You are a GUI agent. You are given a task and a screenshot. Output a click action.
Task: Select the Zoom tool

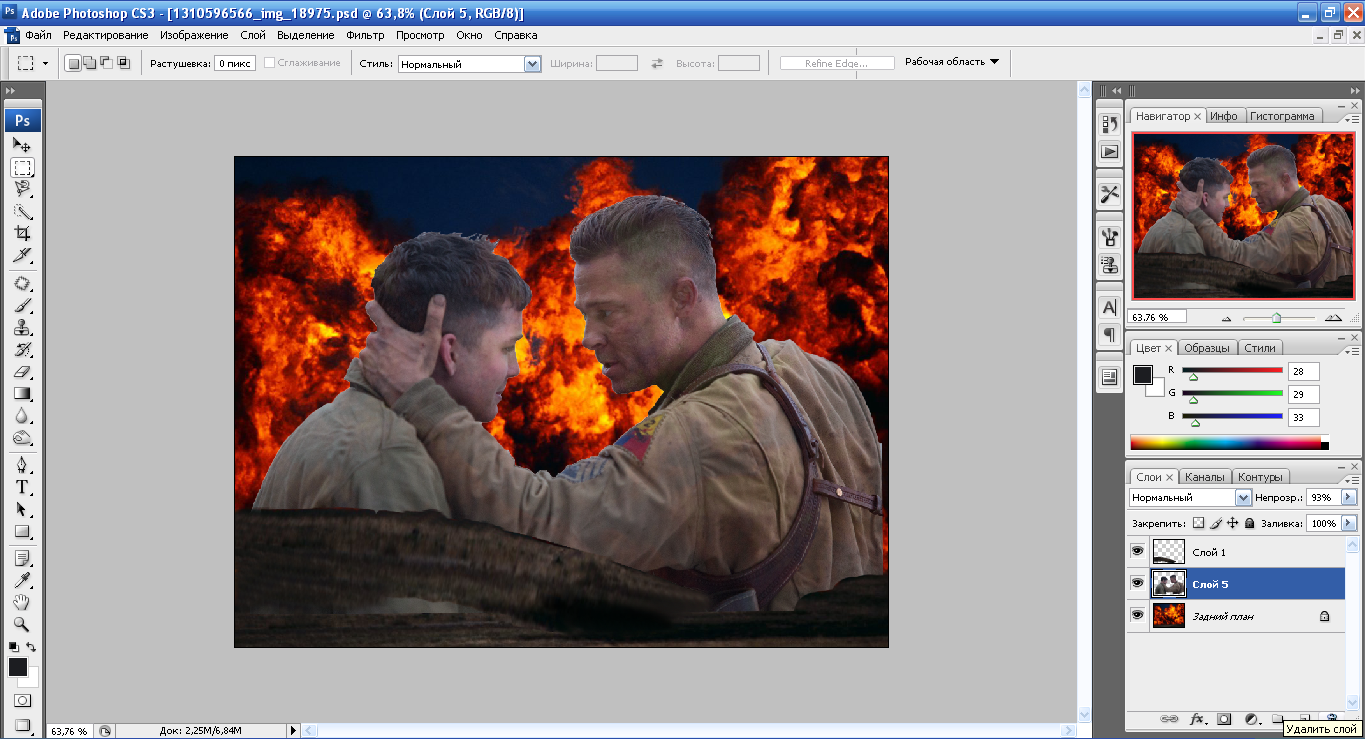click(22, 624)
